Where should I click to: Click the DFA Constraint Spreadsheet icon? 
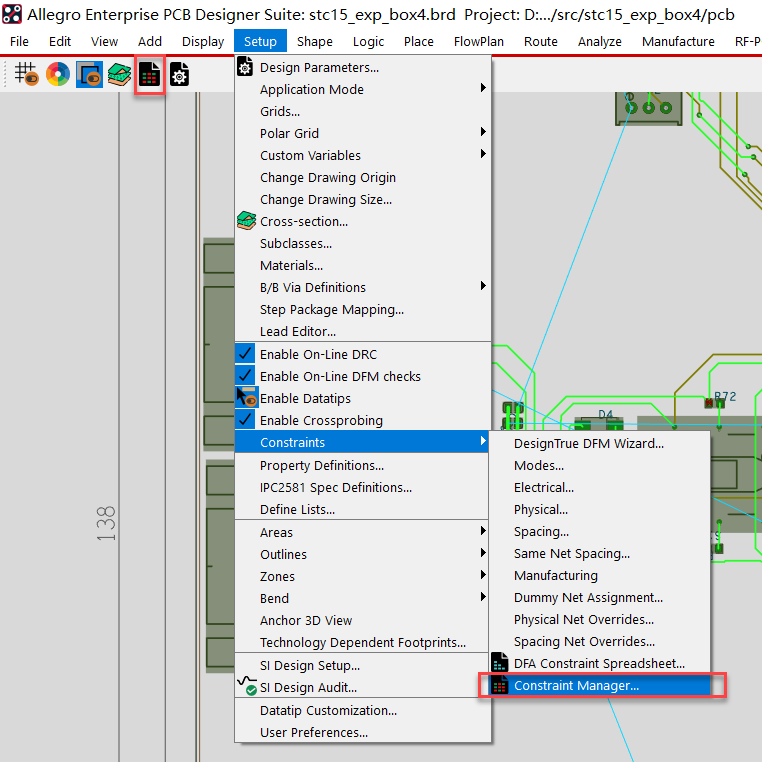pos(500,664)
